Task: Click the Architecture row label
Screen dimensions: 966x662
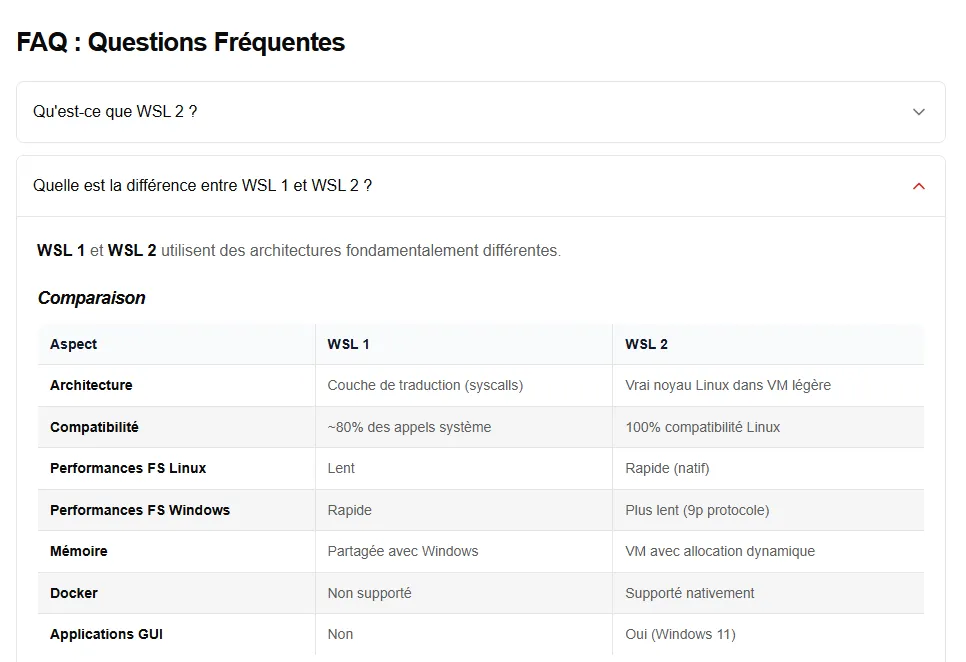Action: pos(91,385)
